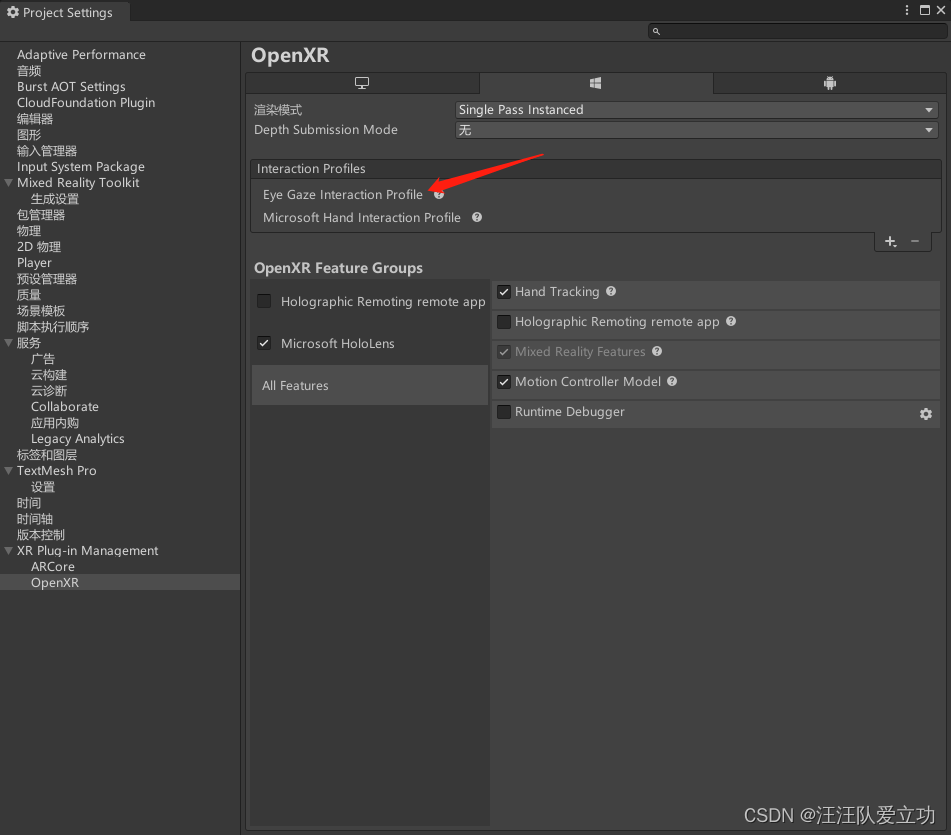Click the search field in Project Settings

tap(797, 31)
